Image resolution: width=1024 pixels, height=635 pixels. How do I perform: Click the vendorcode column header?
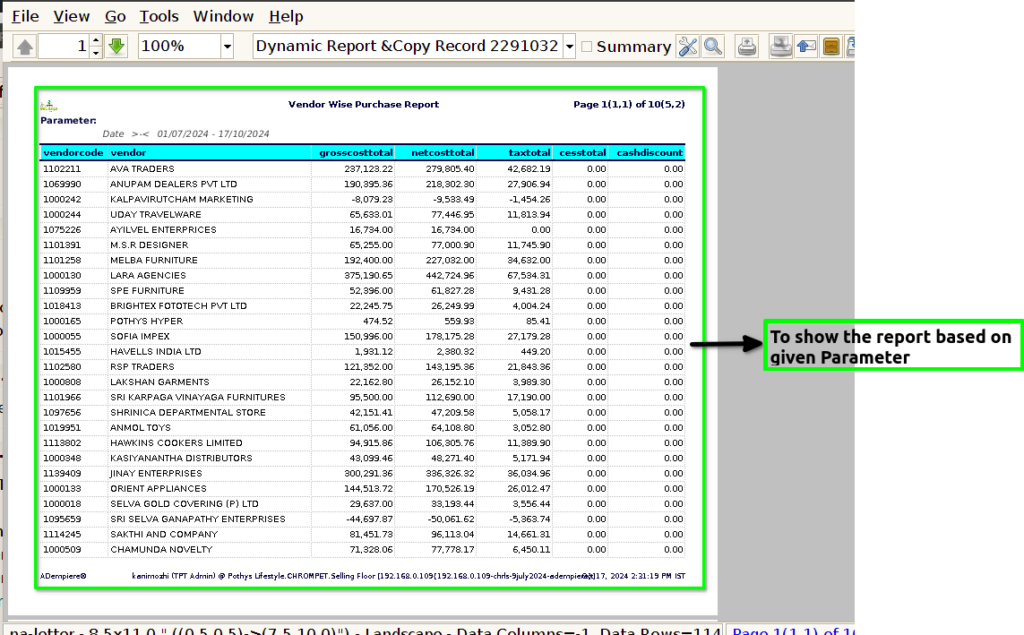click(73, 153)
